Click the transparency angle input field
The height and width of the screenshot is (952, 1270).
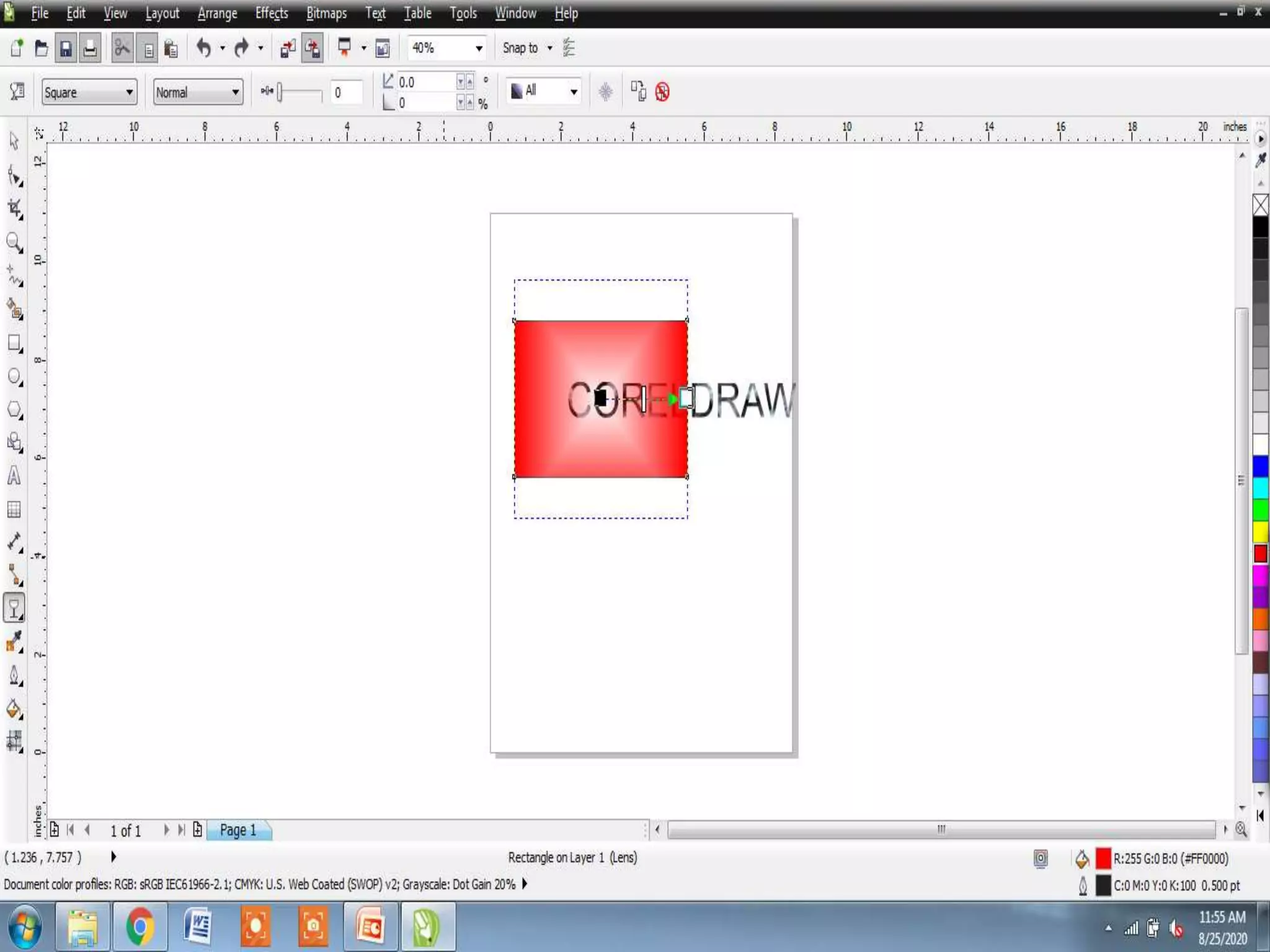click(x=427, y=82)
